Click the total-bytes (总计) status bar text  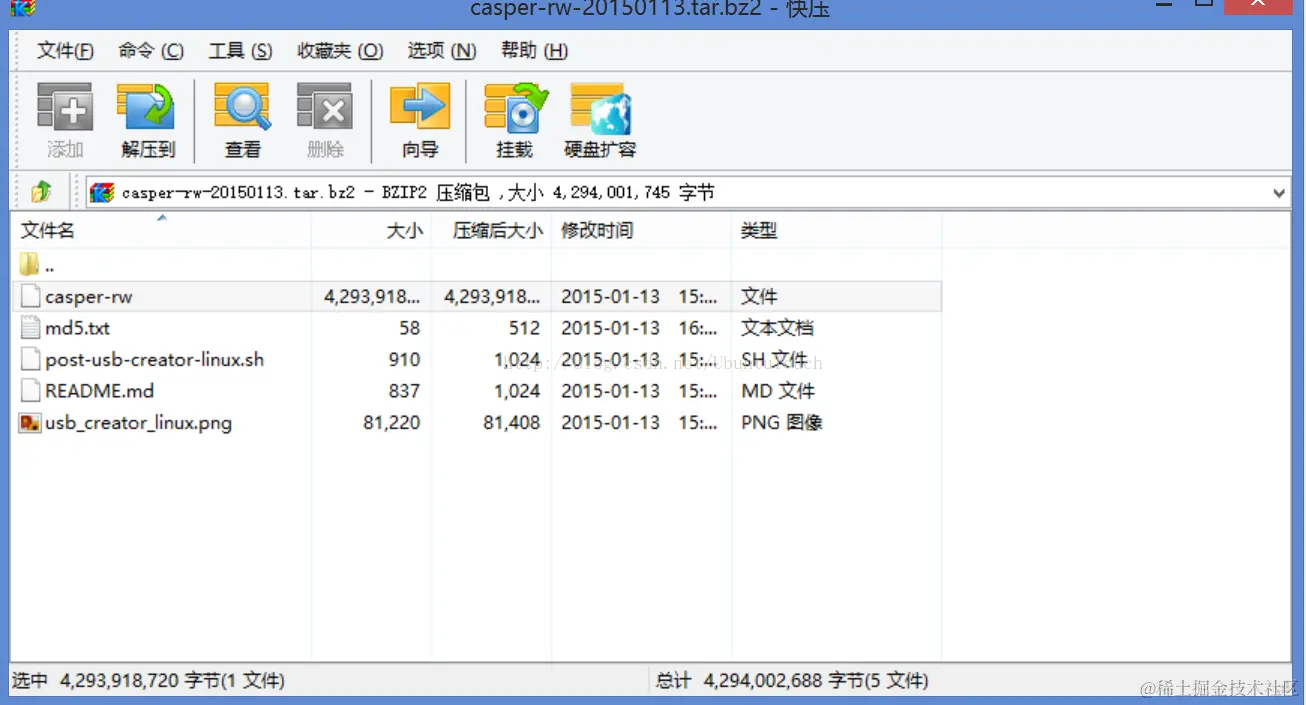point(792,681)
